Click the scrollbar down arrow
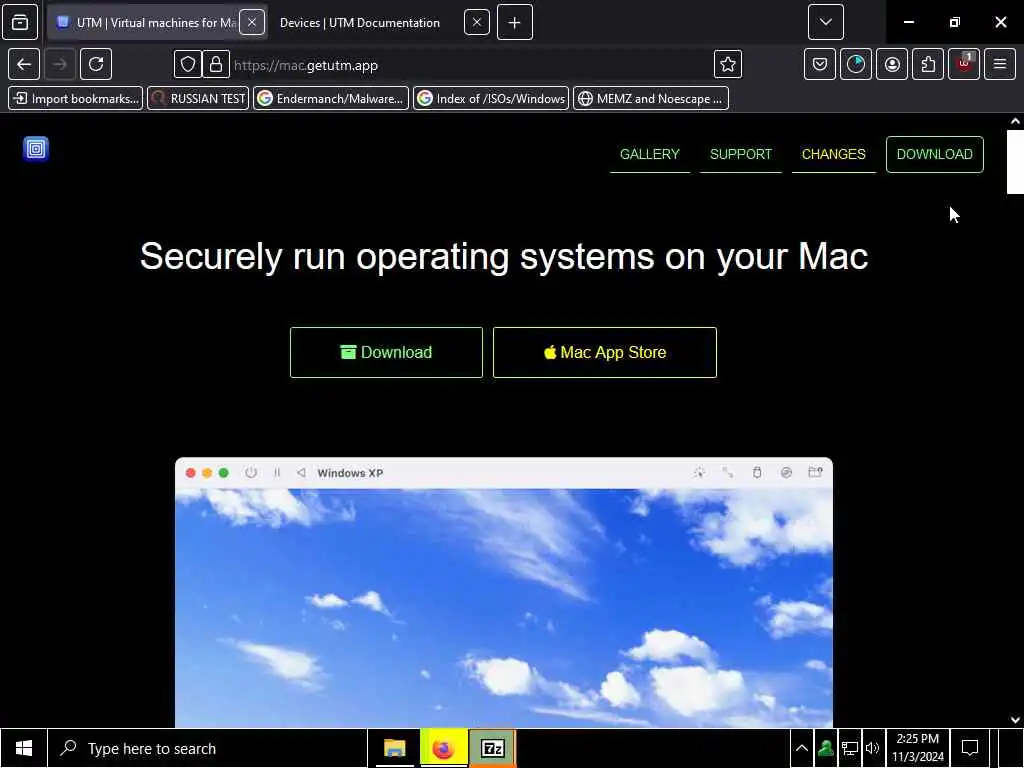 pos(1015,720)
